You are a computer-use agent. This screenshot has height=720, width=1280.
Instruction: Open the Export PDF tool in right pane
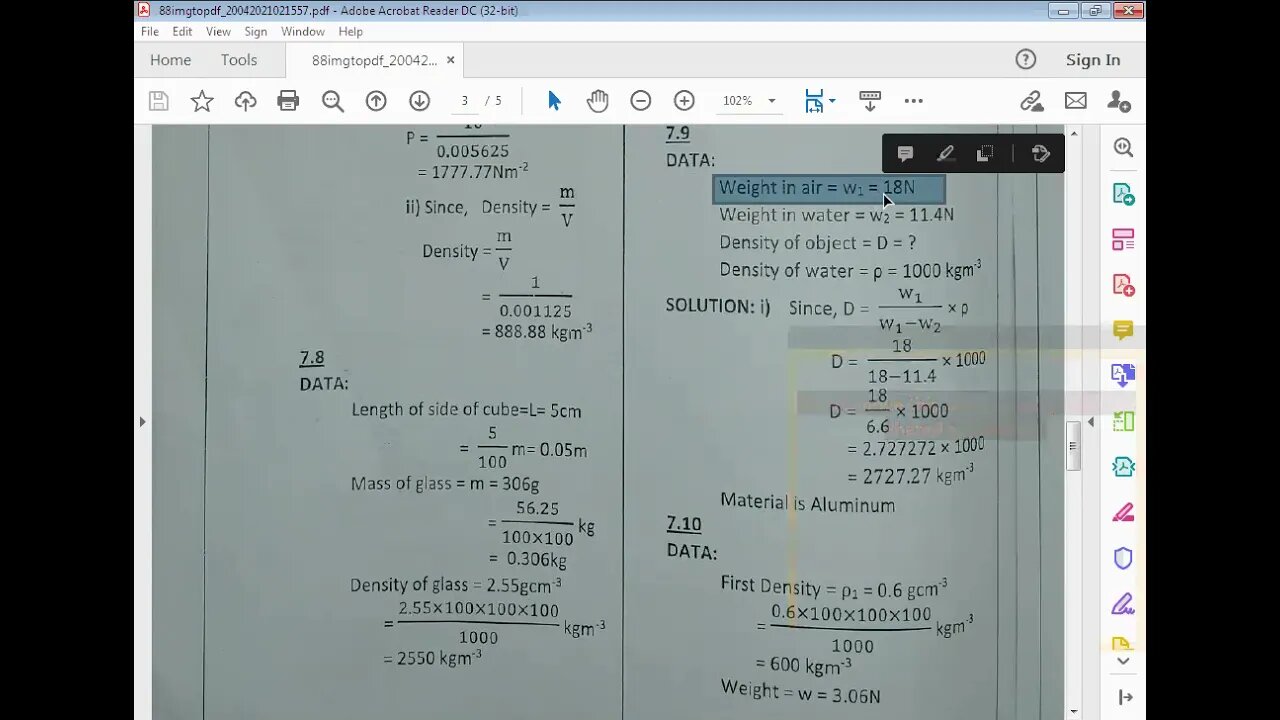(x=1123, y=194)
